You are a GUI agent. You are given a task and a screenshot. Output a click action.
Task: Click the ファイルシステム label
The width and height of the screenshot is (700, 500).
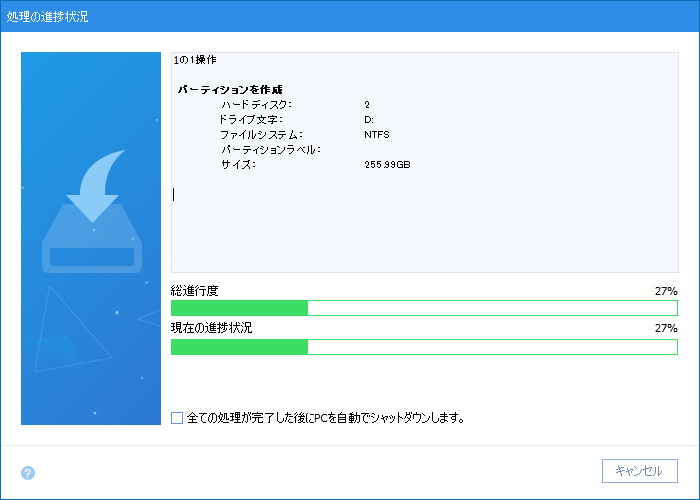point(262,134)
